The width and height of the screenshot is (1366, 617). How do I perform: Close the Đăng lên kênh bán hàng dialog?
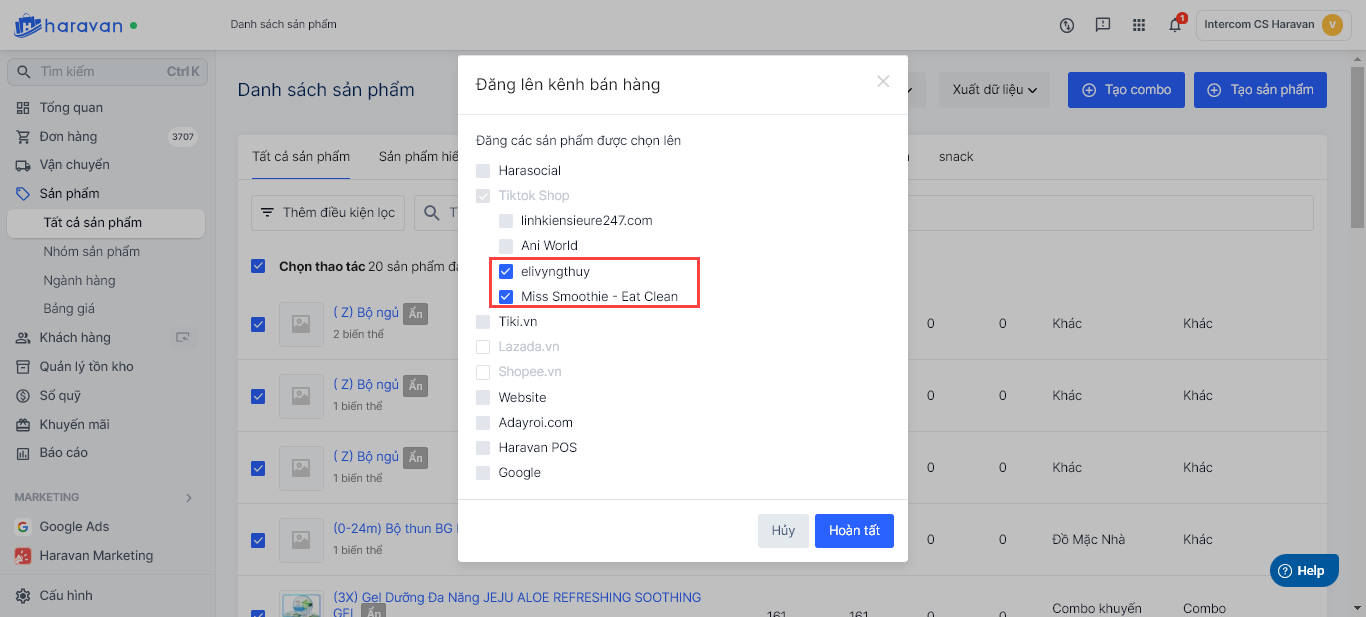tap(883, 82)
